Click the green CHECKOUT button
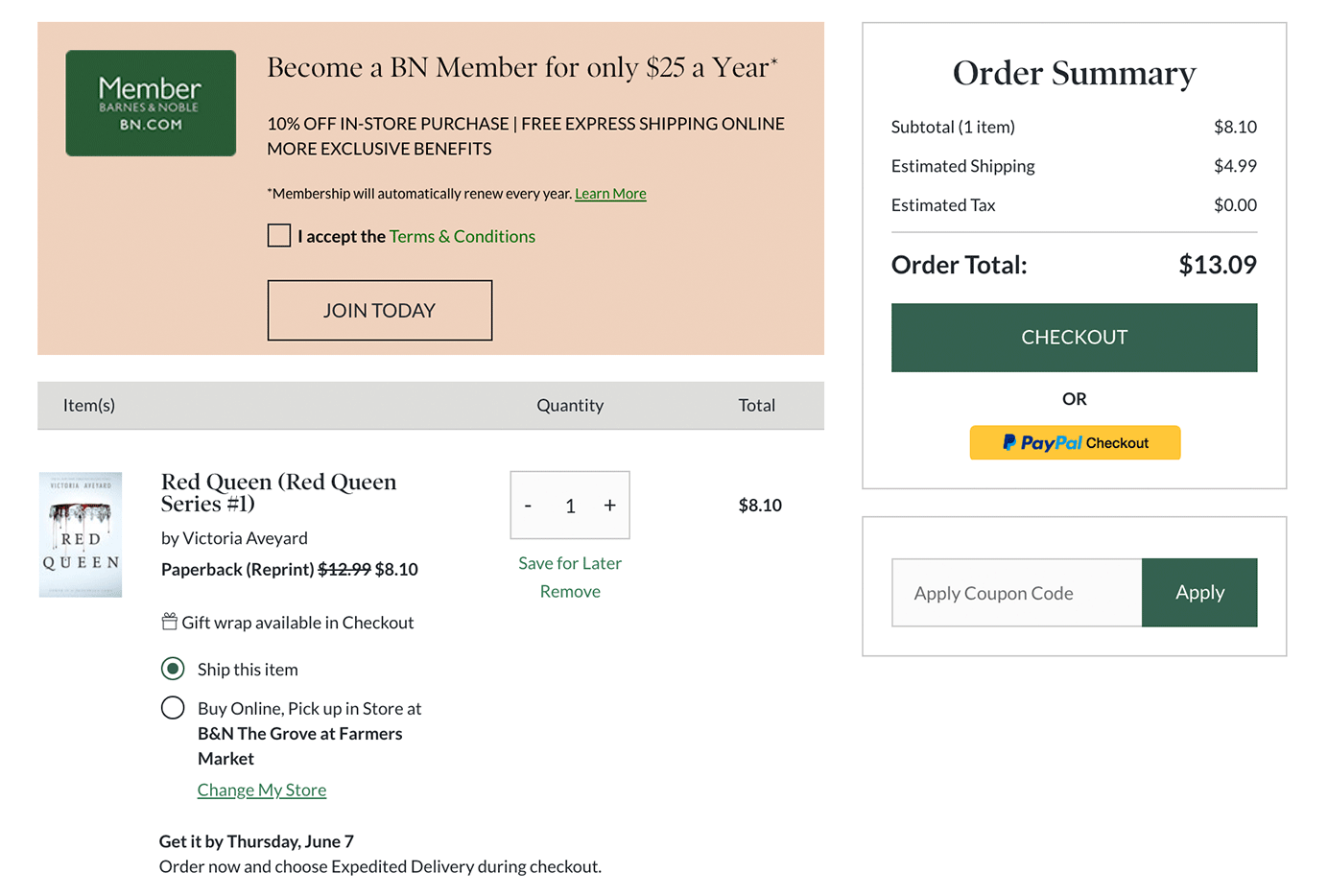Image resolution: width=1328 pixels, height=896 pixels. (1074, 338)
